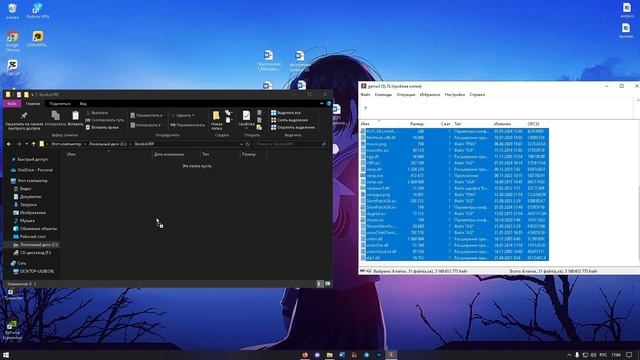
Task: Open Копировать в dropdown in Explorer
Action: pyautogui.click(x=145, y=125)
